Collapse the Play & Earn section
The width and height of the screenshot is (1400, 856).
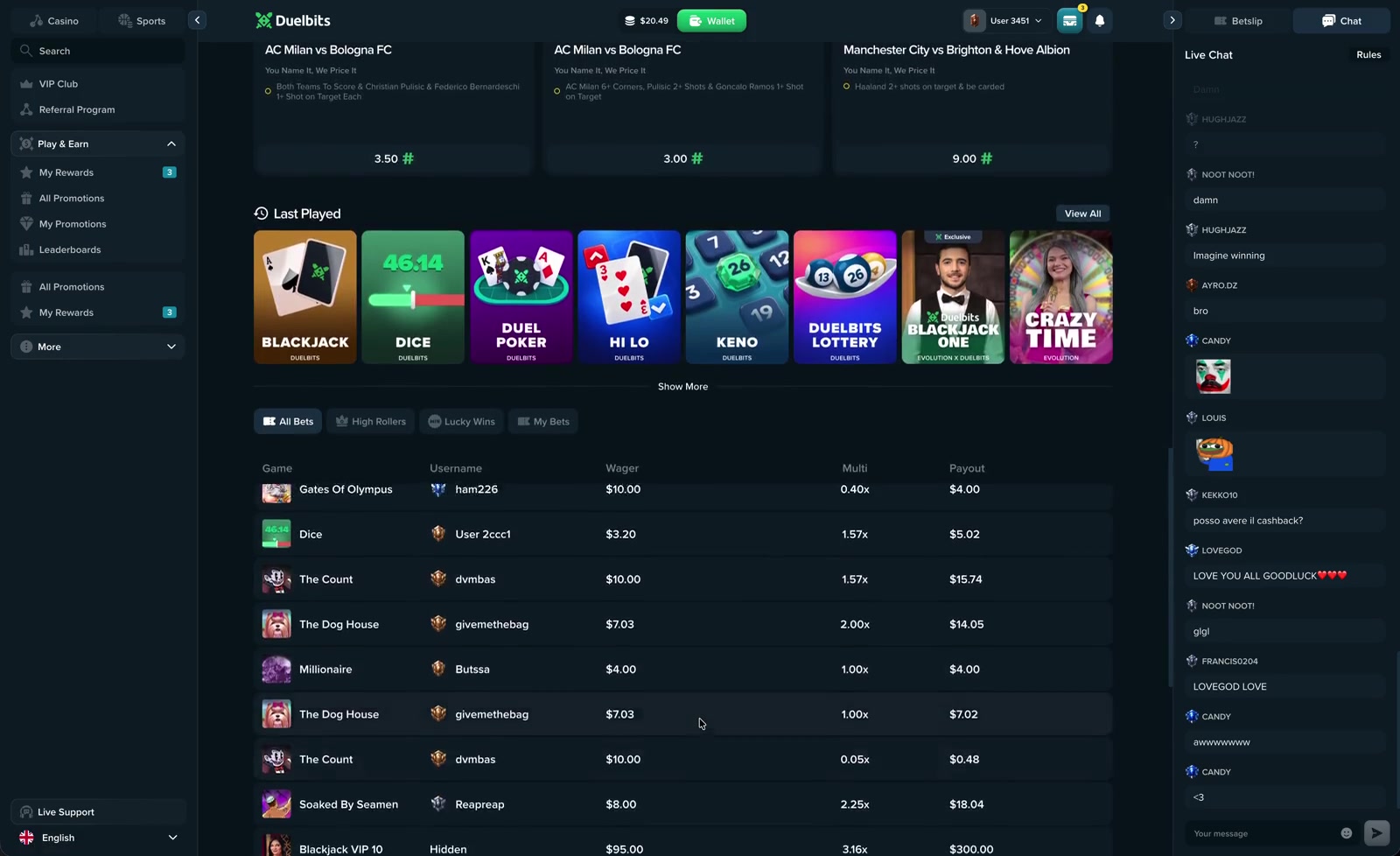(171, 144)
